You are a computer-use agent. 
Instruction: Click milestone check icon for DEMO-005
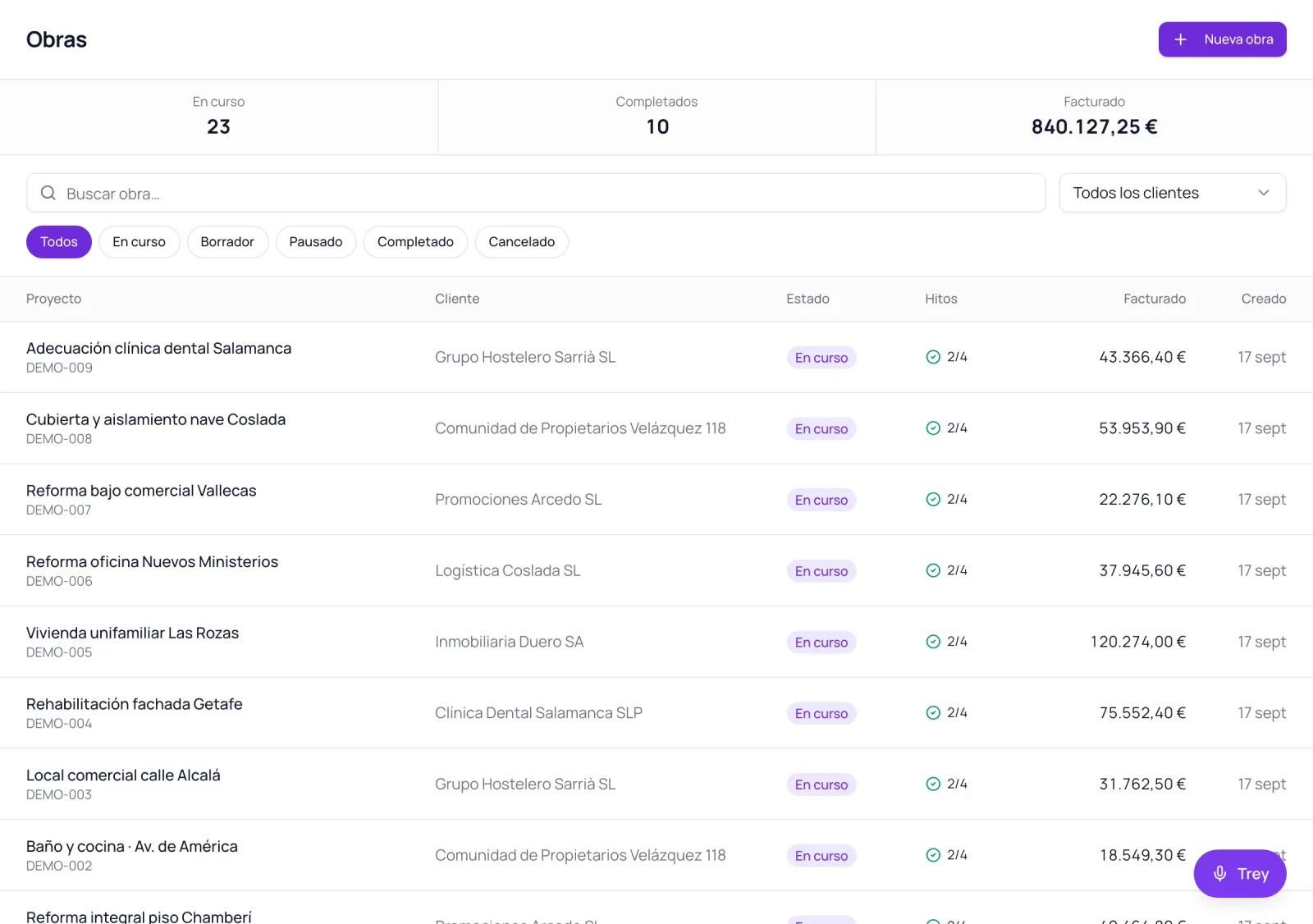click(x=933, y=642)
